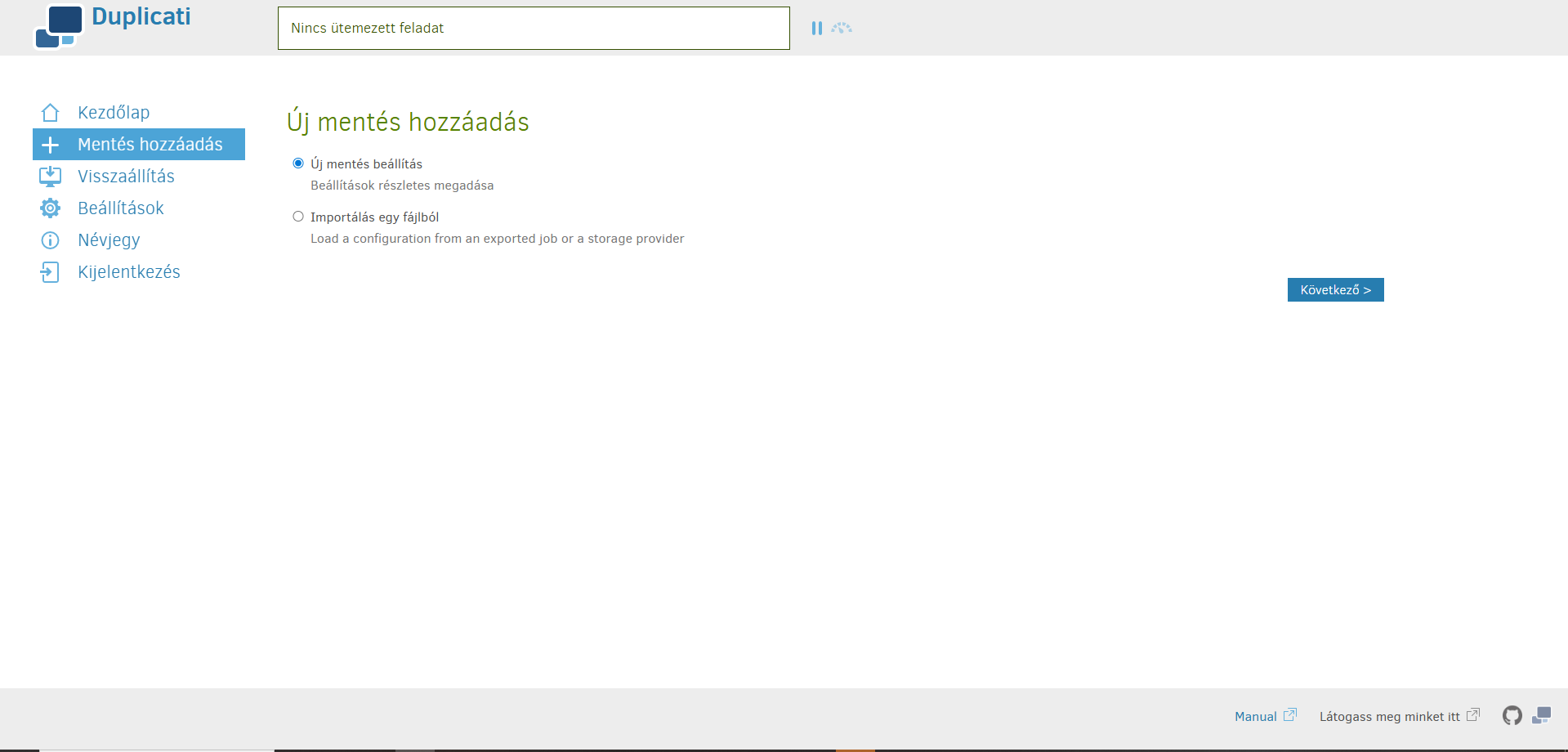Open Beállítások menu entry
Screen dimensions: 1568x752
[x=121, y=208]
